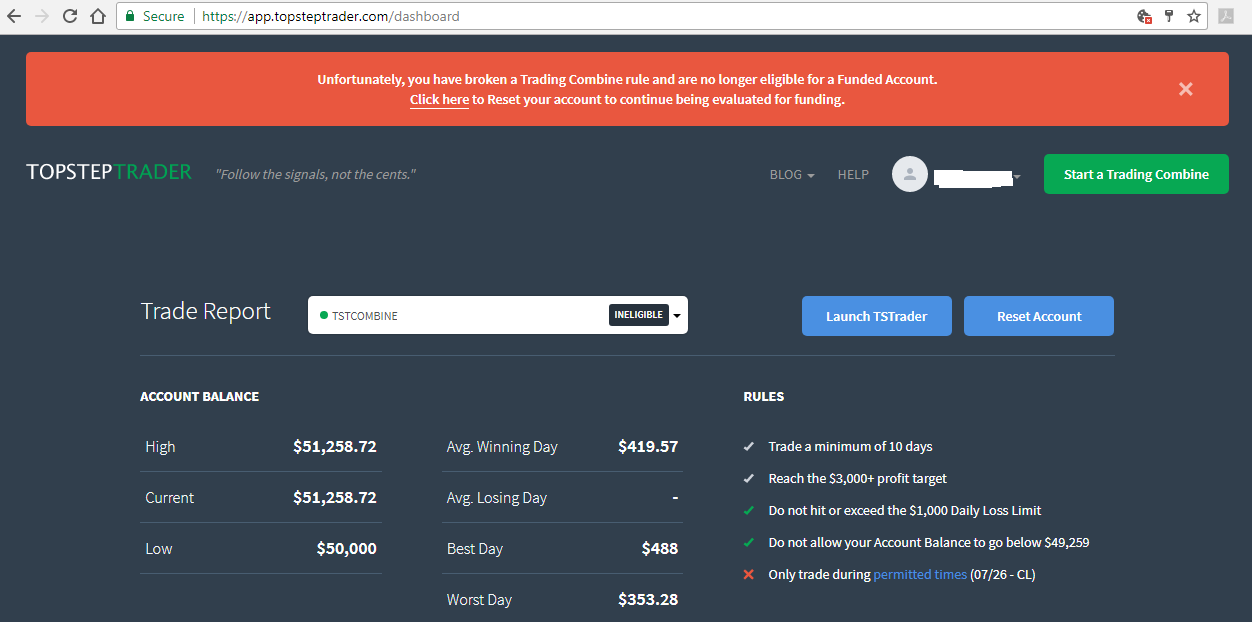
Task: Select the green Account Balance rule checkmark
Action: tap(749, 543)
